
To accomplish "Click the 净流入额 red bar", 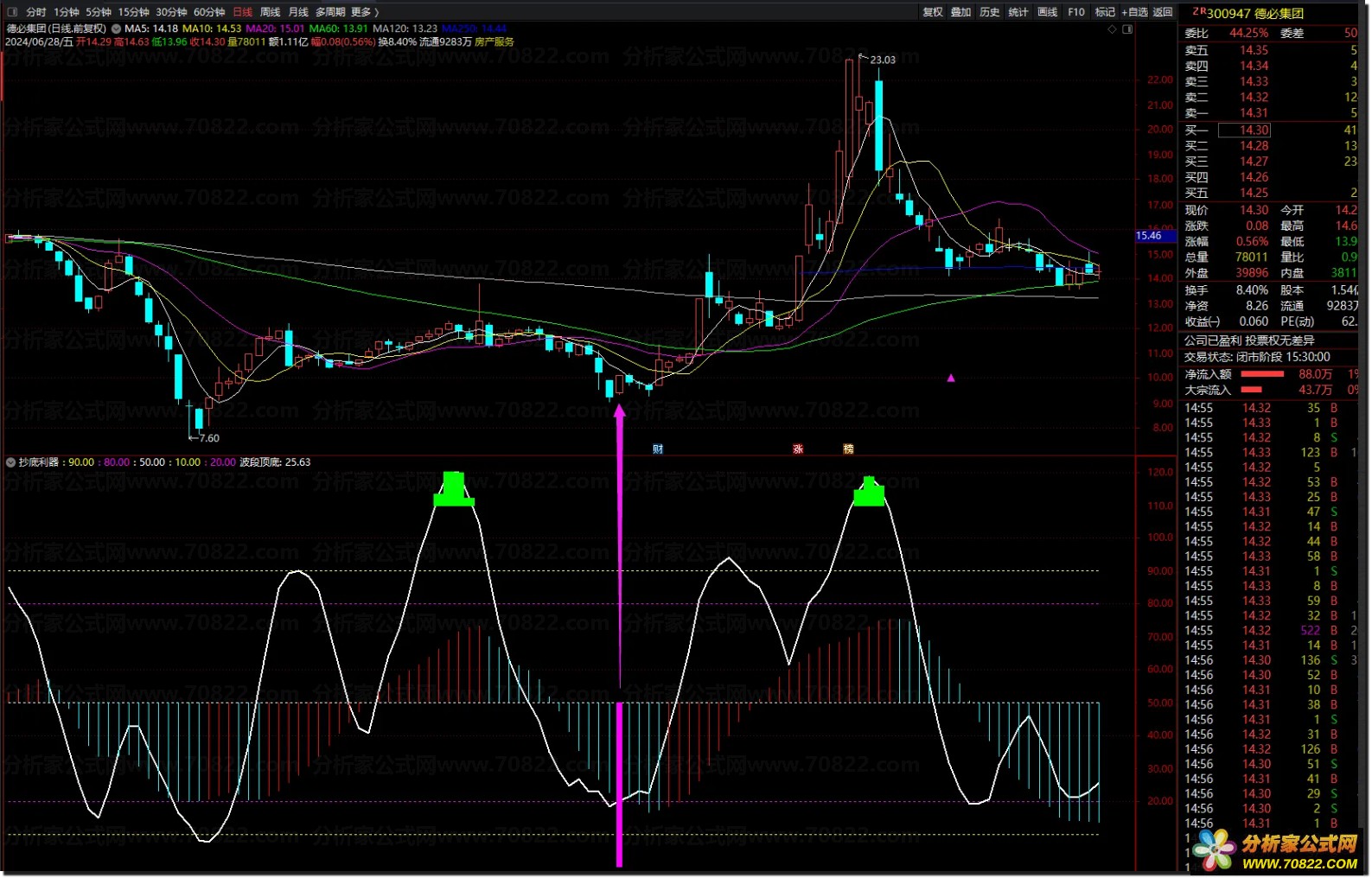I will coord(1262,374).
